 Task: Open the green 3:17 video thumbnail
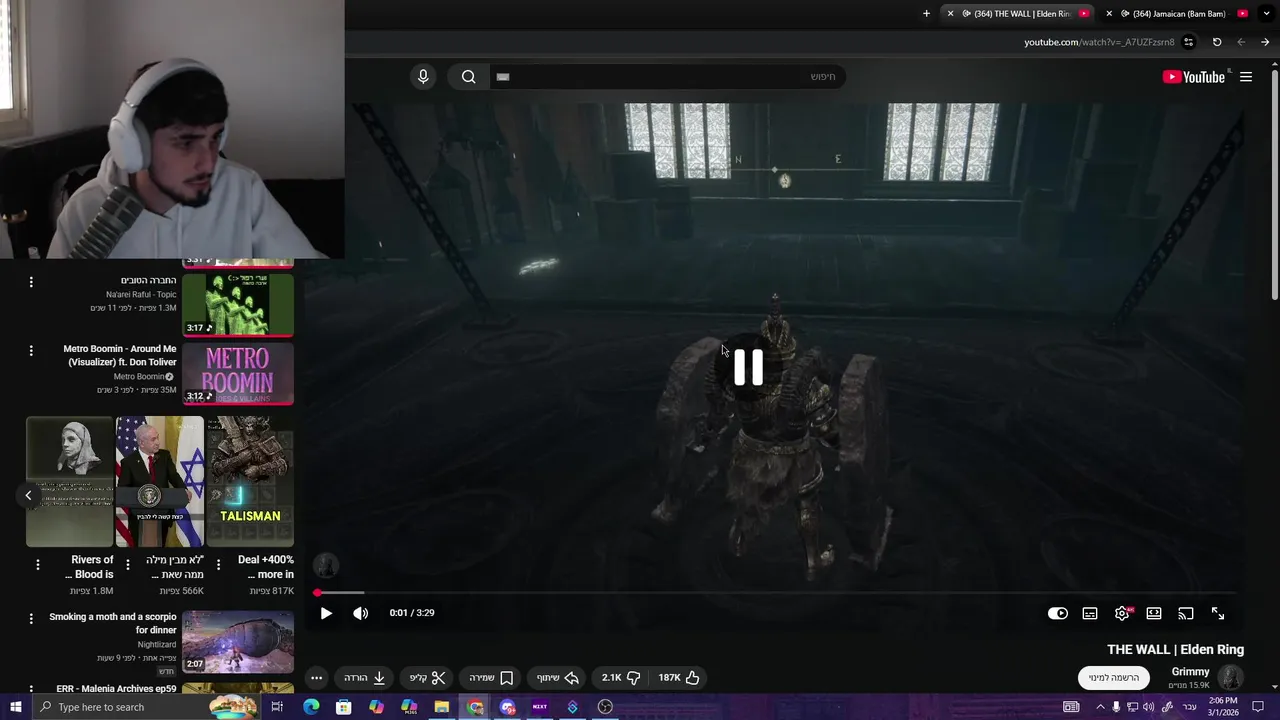(x=238, y=304)
